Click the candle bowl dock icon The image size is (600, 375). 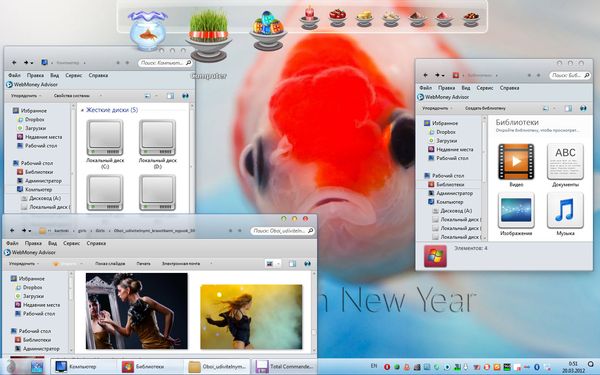pos(310,18)
